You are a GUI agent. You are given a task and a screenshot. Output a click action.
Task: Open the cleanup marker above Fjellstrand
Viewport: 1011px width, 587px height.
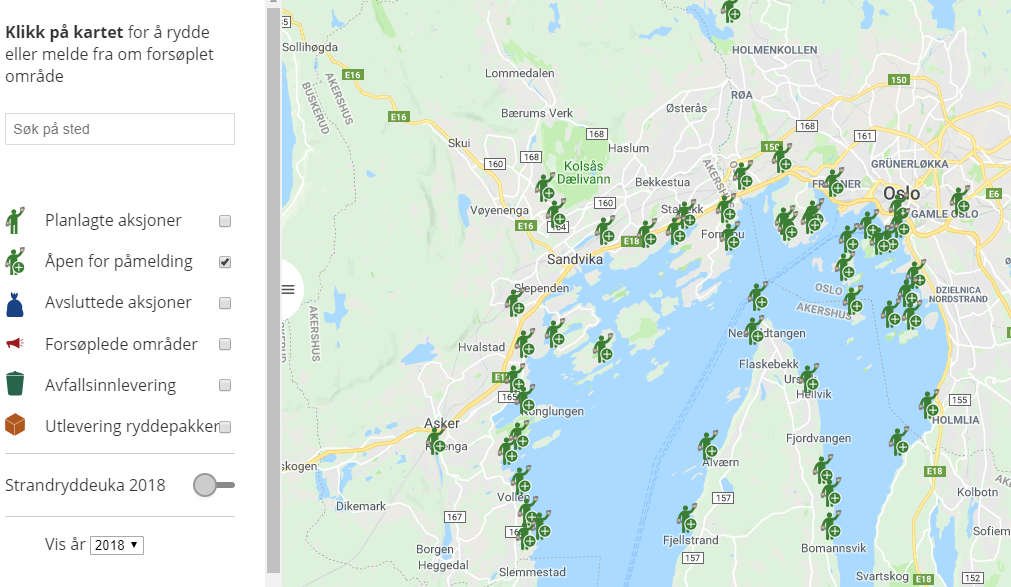click(687, 517)
